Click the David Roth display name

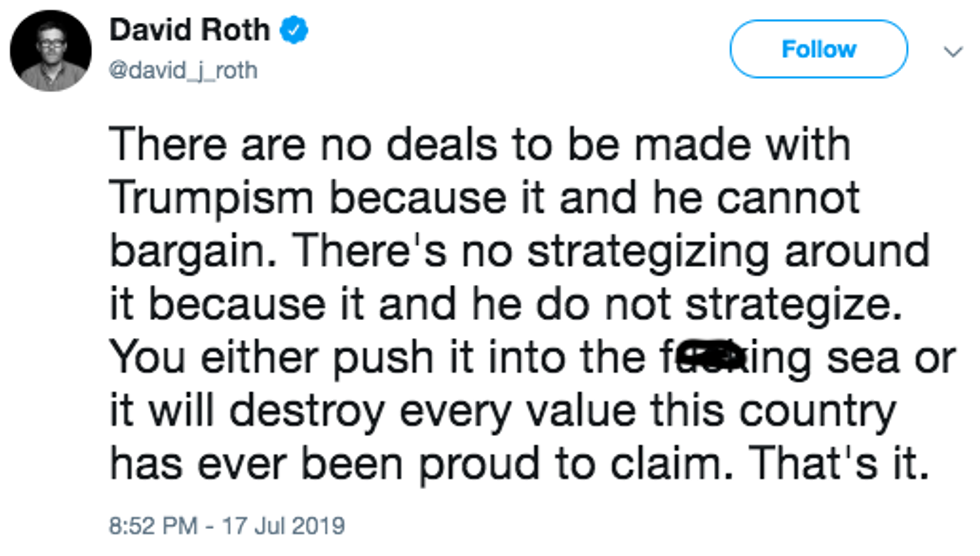(x=189, y=31)
